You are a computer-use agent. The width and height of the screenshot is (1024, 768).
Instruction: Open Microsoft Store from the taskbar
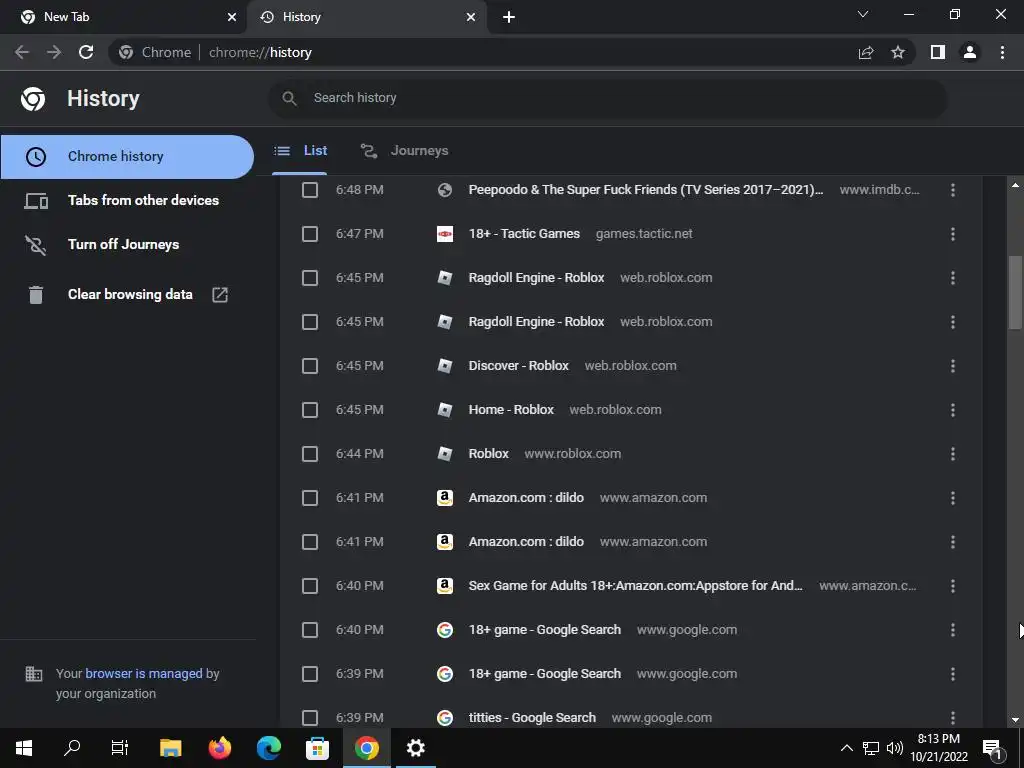[x=317, y=748]
